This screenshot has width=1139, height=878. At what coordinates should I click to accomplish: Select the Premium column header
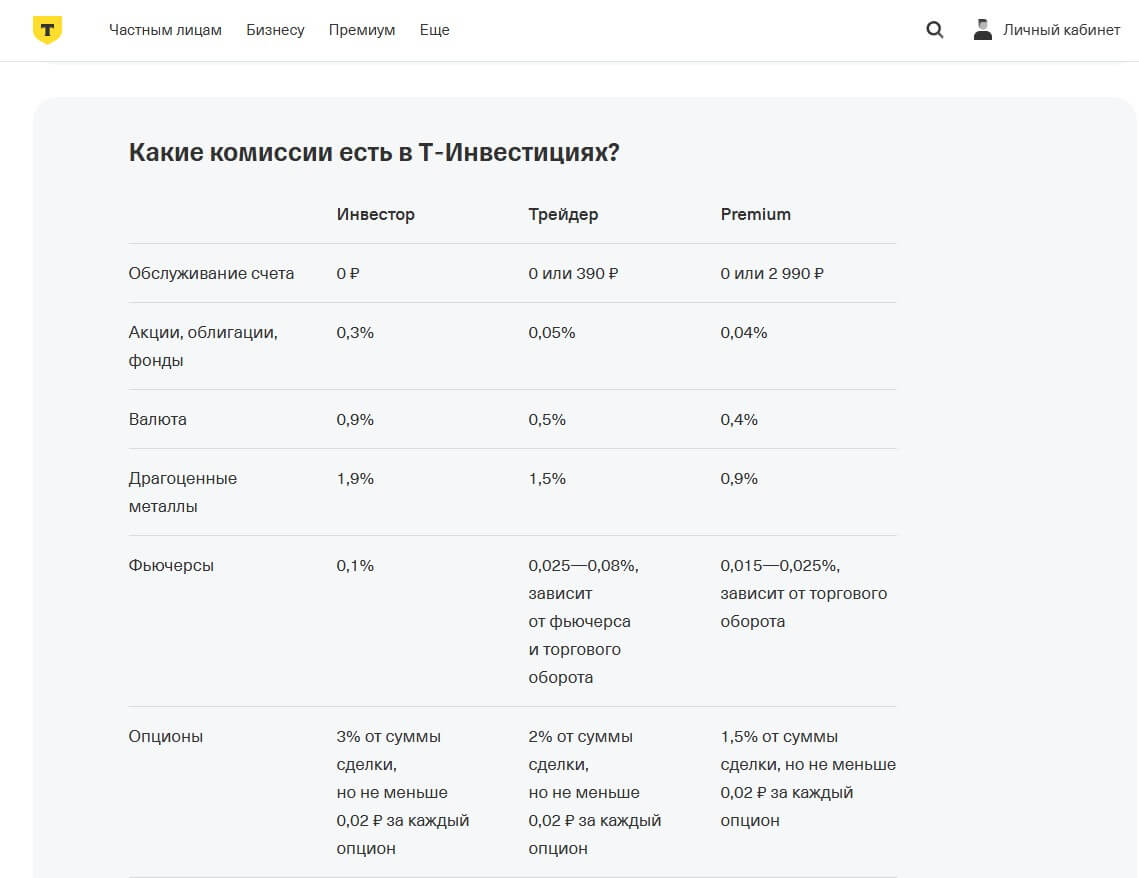(755, 214)
